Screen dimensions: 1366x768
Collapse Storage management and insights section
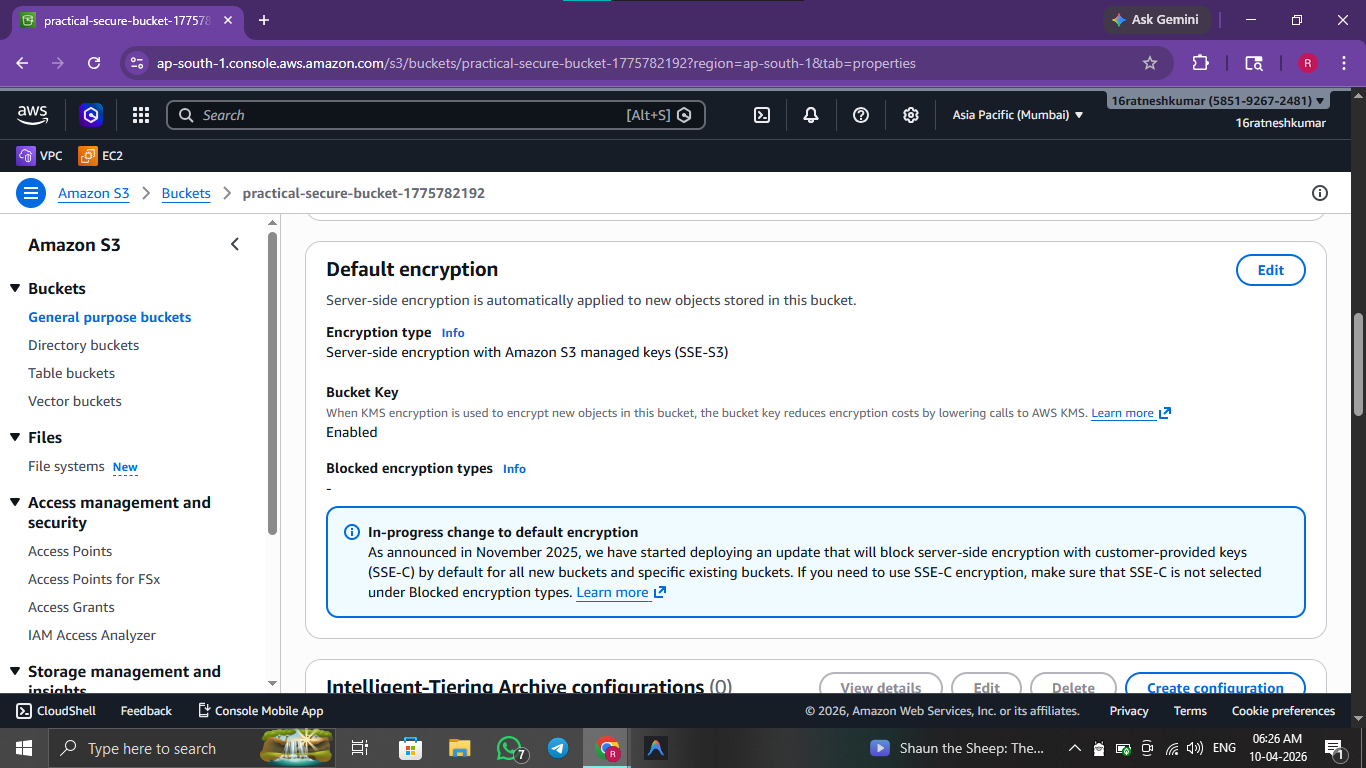[15, 671]
